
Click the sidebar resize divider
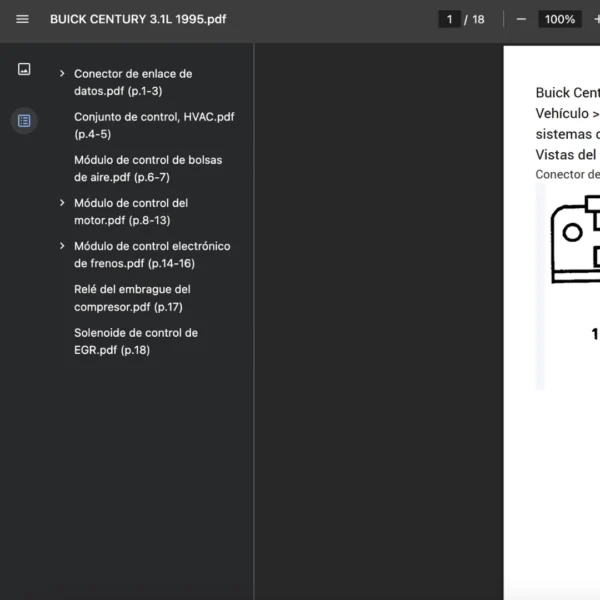pyautogui.click(x=254, y=320)
